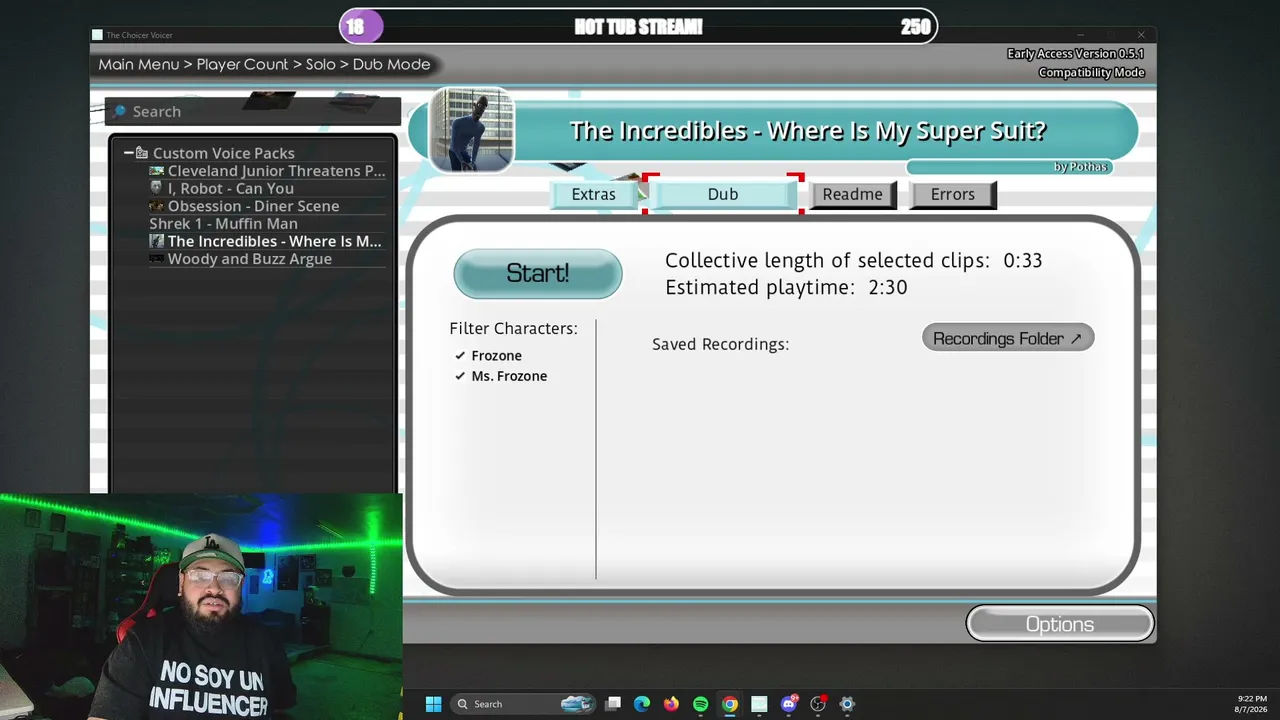Open Firefox from the taskbar
The image size is (1280, 720).
click(671, 704)
